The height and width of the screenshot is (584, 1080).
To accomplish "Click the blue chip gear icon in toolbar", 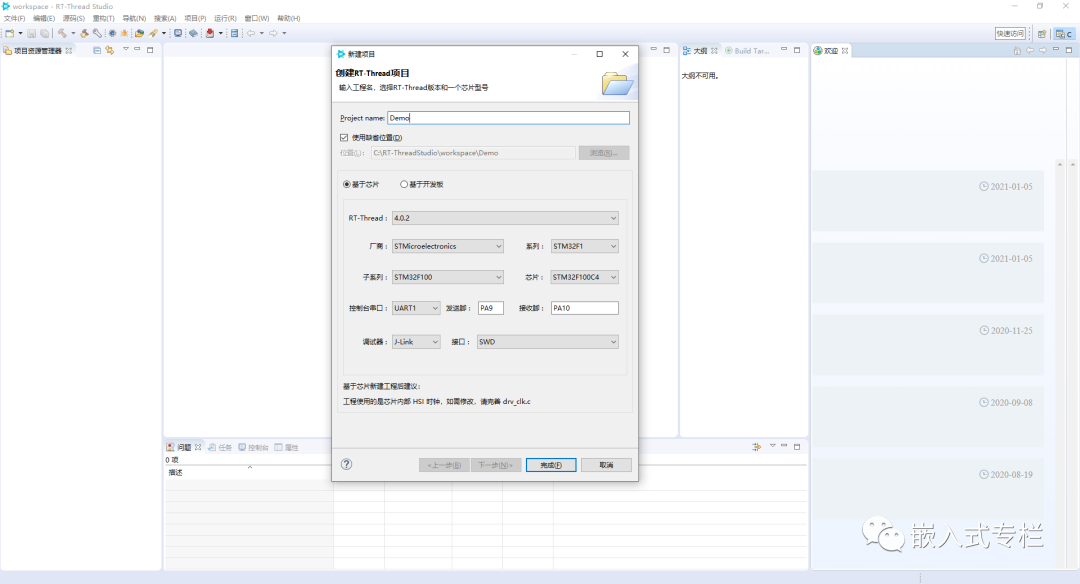I will click(x=112, y=33).
